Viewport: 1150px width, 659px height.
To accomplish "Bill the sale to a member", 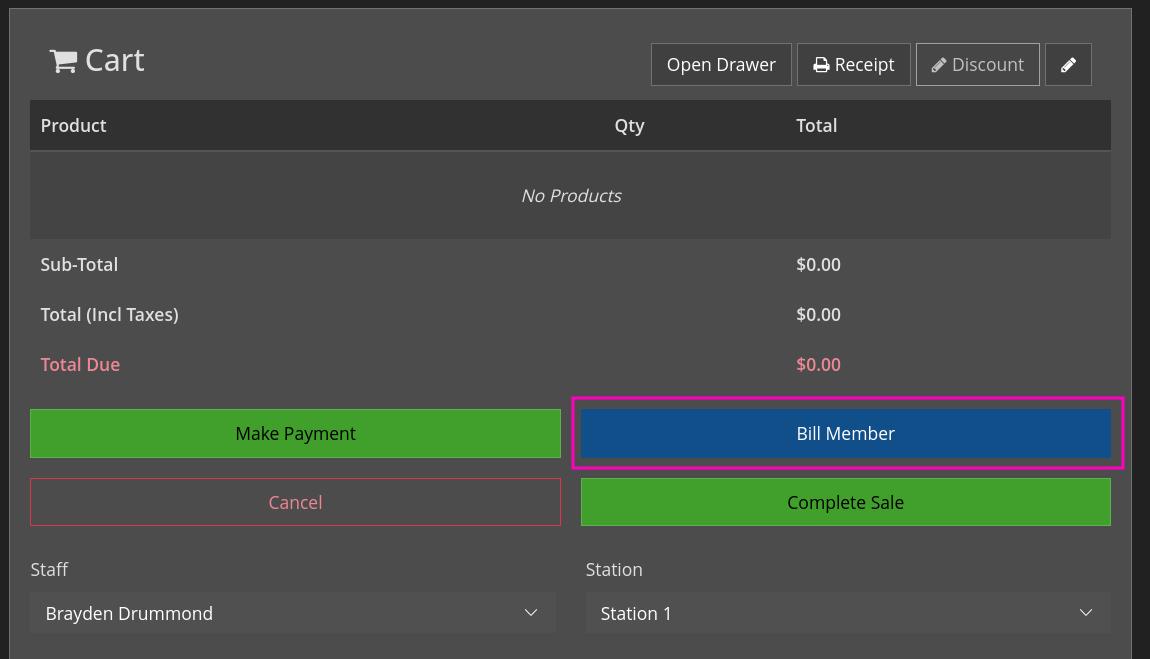I will pos(845,433).
